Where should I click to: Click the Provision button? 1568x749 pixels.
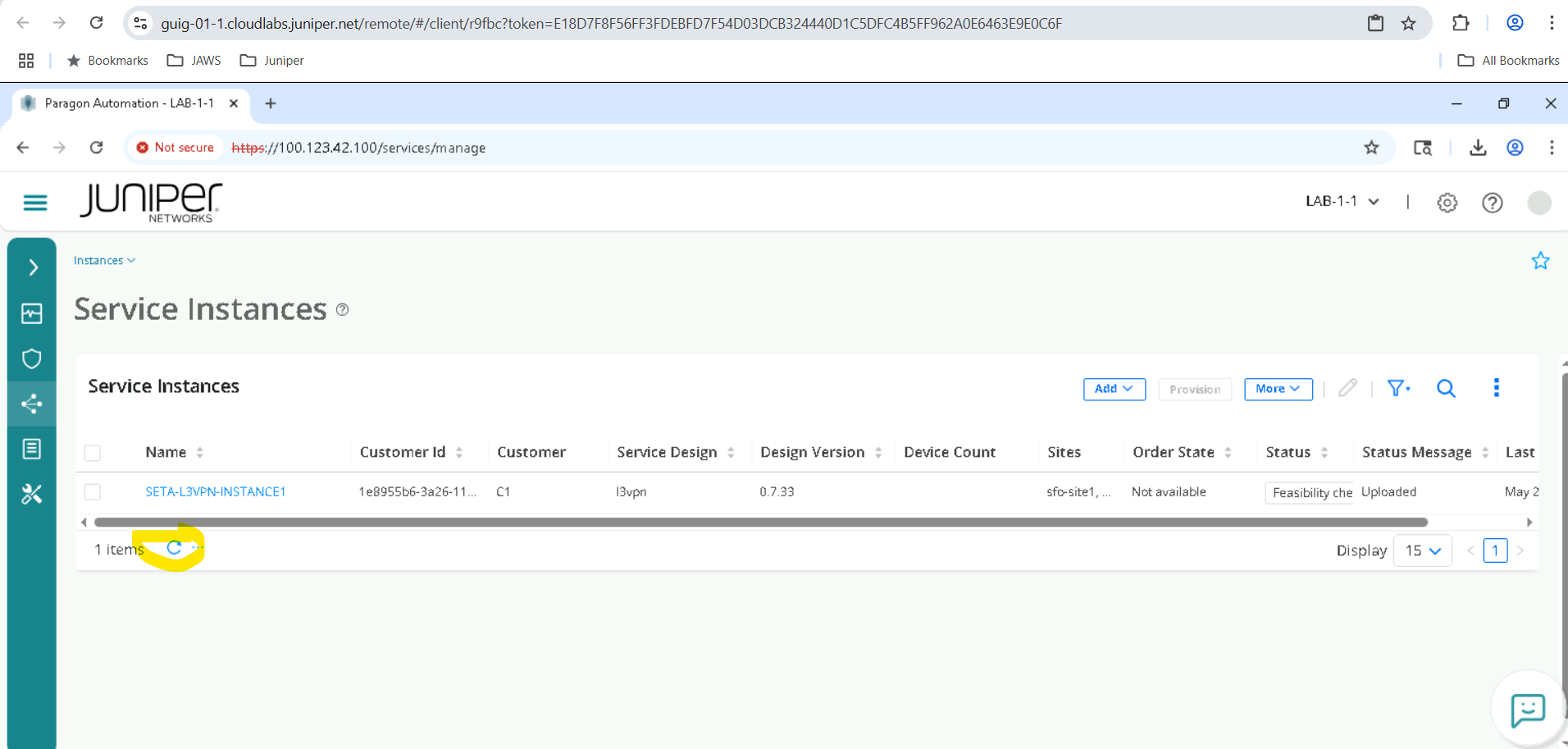(x=1194, y=389)
